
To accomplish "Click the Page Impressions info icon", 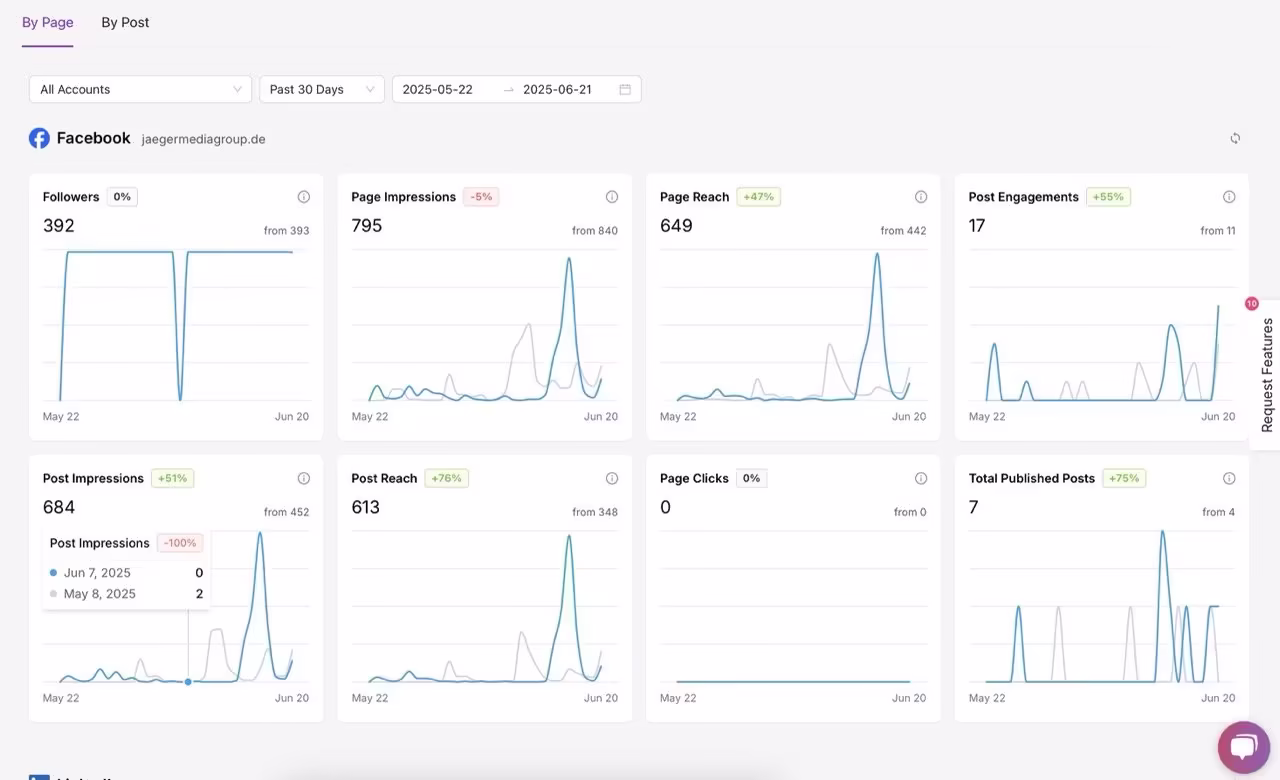I will point(612,197).
